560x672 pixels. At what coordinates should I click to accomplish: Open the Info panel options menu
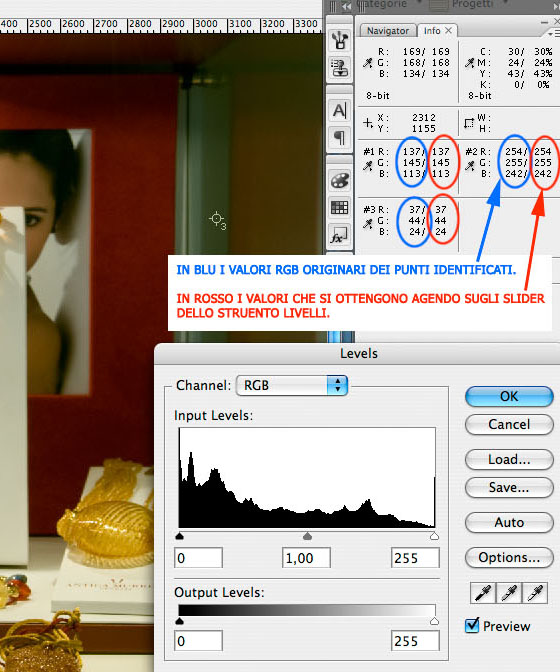point(553,33)
